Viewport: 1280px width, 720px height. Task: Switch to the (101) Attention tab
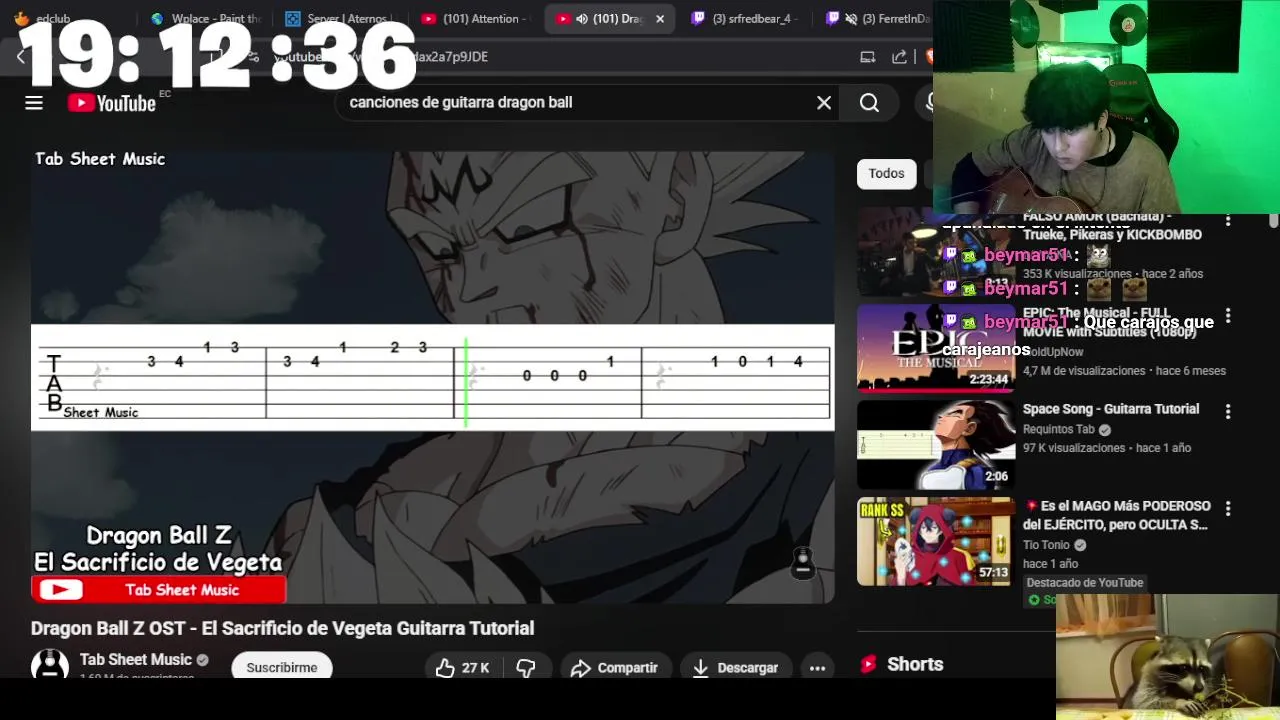click(473, 19)
